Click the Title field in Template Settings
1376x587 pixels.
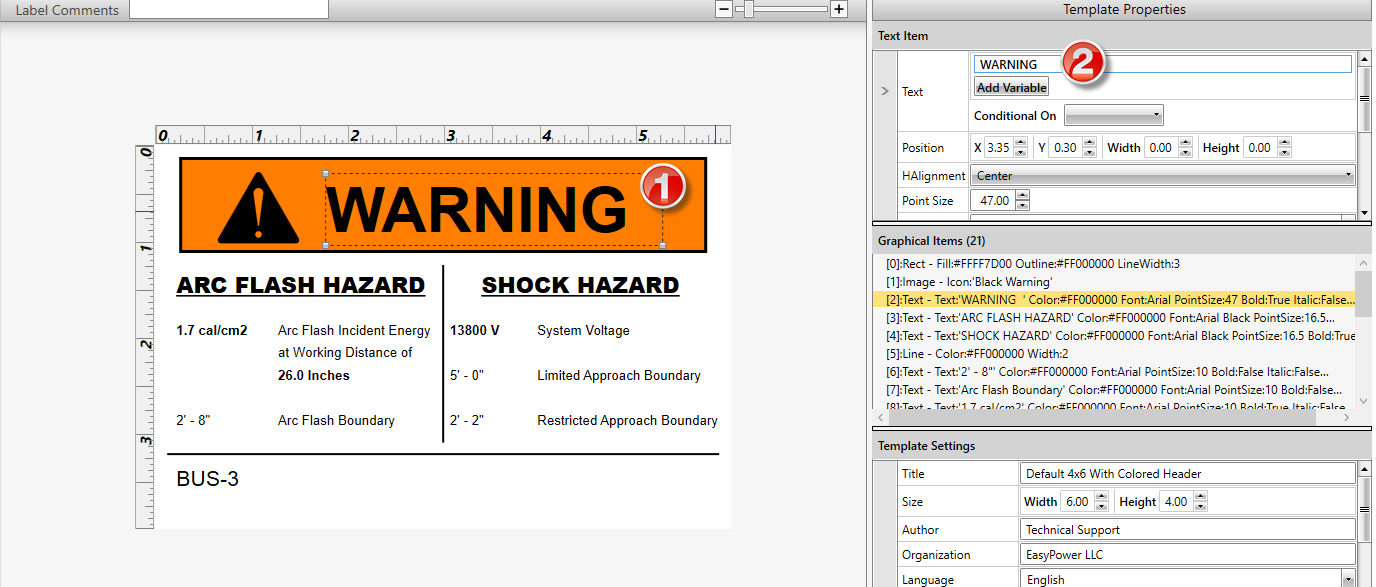pos(1187,474)
